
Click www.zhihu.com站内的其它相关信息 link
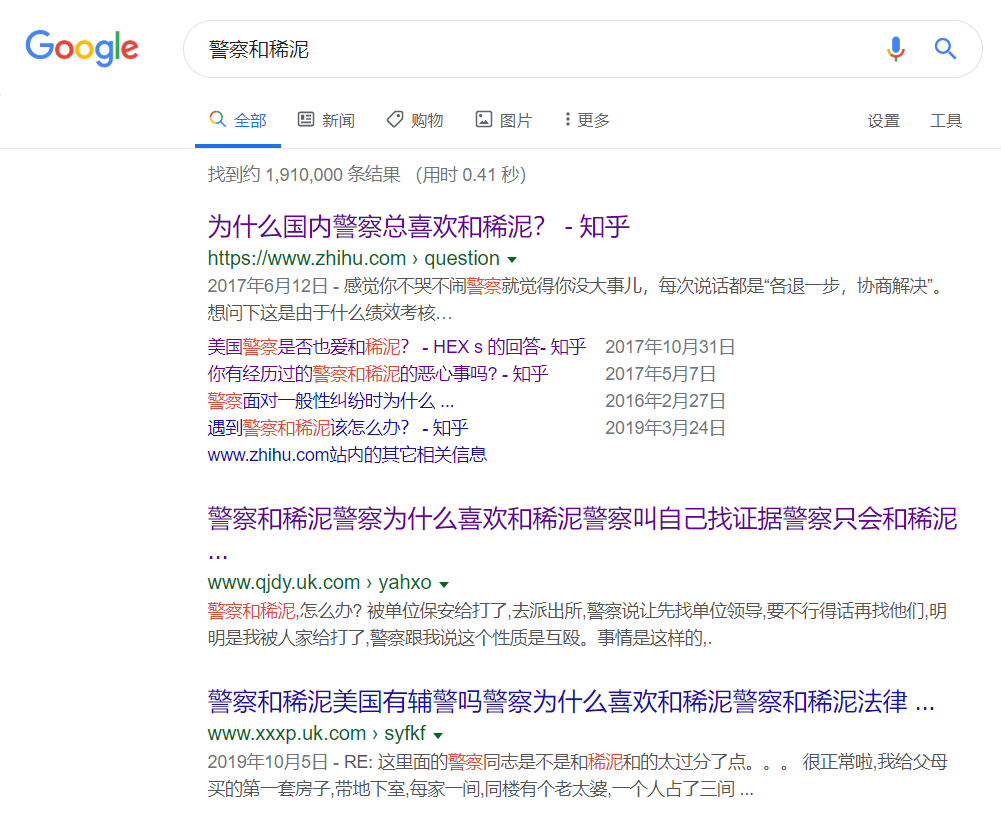click(x=347, y=455)
